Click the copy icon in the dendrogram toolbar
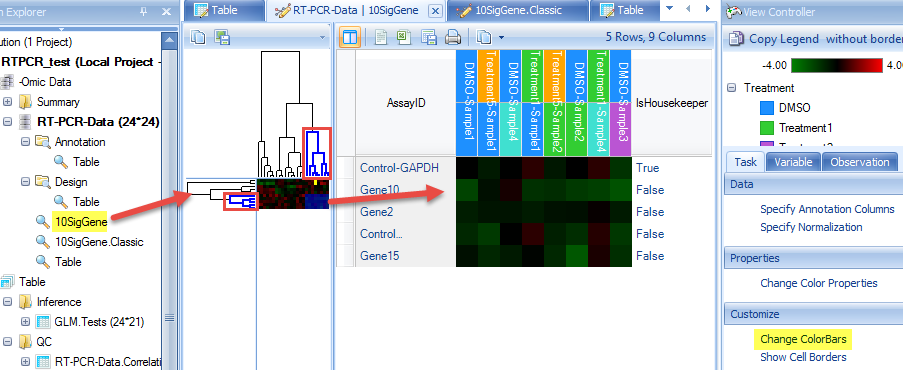 pos(198,37)
